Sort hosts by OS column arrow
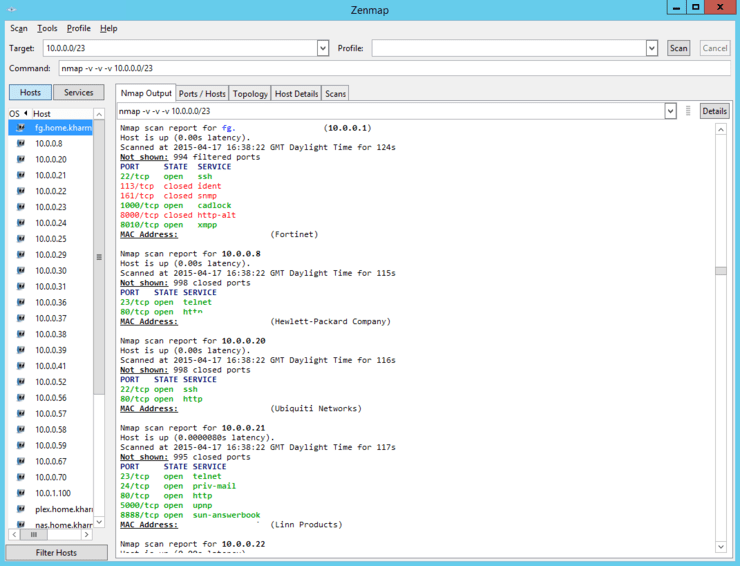The image size is (740, 566). (x=25, y=113)
